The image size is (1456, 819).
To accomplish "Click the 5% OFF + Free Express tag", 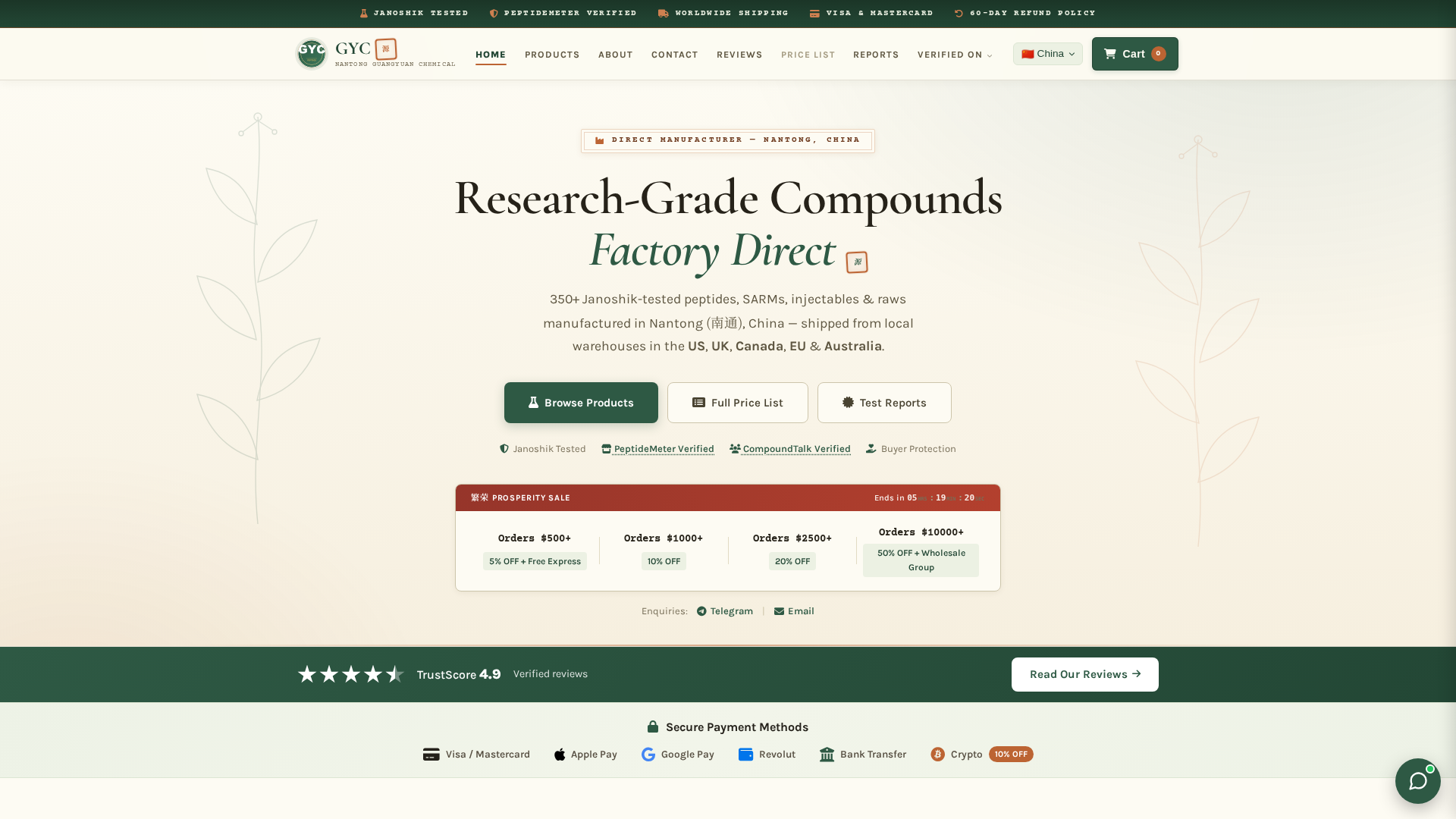I will click(535, 561).
